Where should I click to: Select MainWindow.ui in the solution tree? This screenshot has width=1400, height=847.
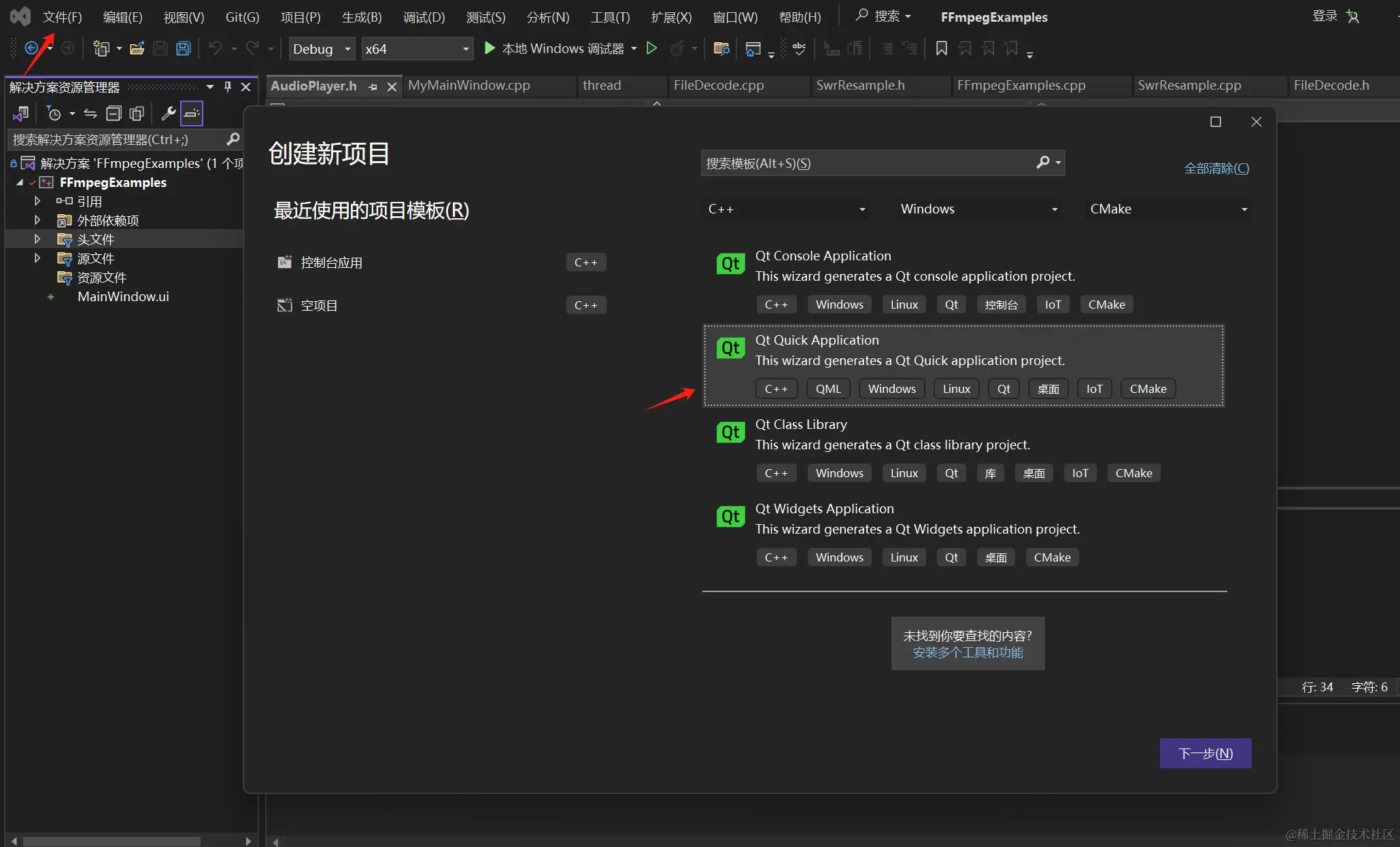click(123, 296)
